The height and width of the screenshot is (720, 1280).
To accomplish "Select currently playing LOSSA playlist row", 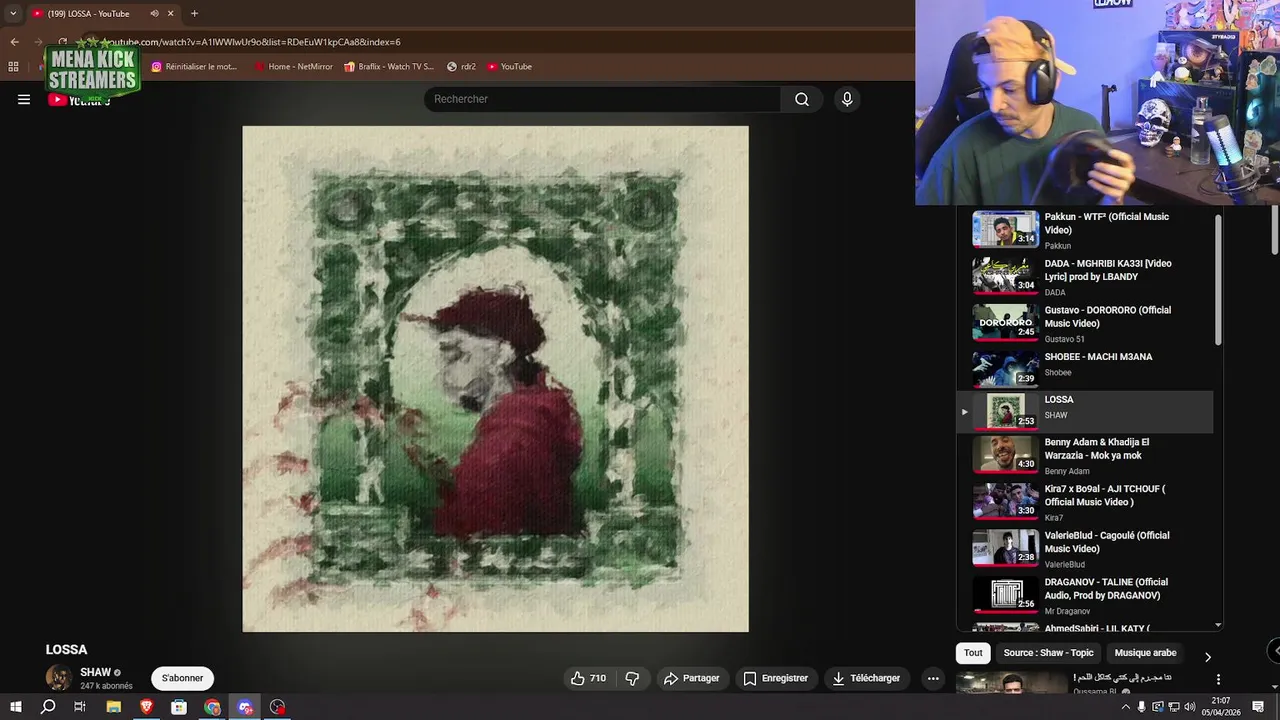I will [x=1085, y=410].
